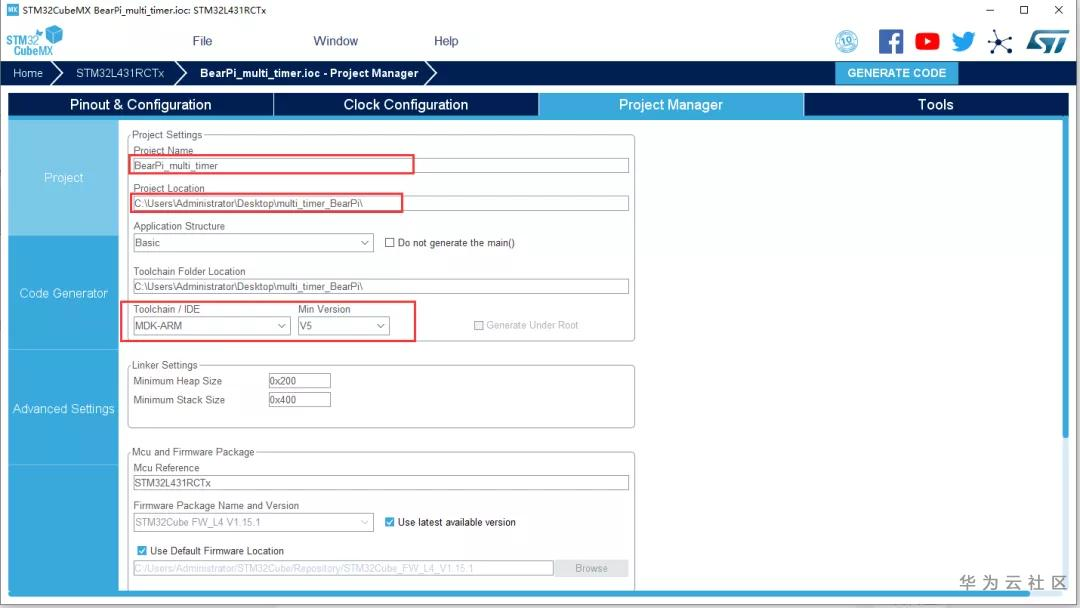
Task: Switch to Clock Configuration tab
Action: (x=406, y=105)
